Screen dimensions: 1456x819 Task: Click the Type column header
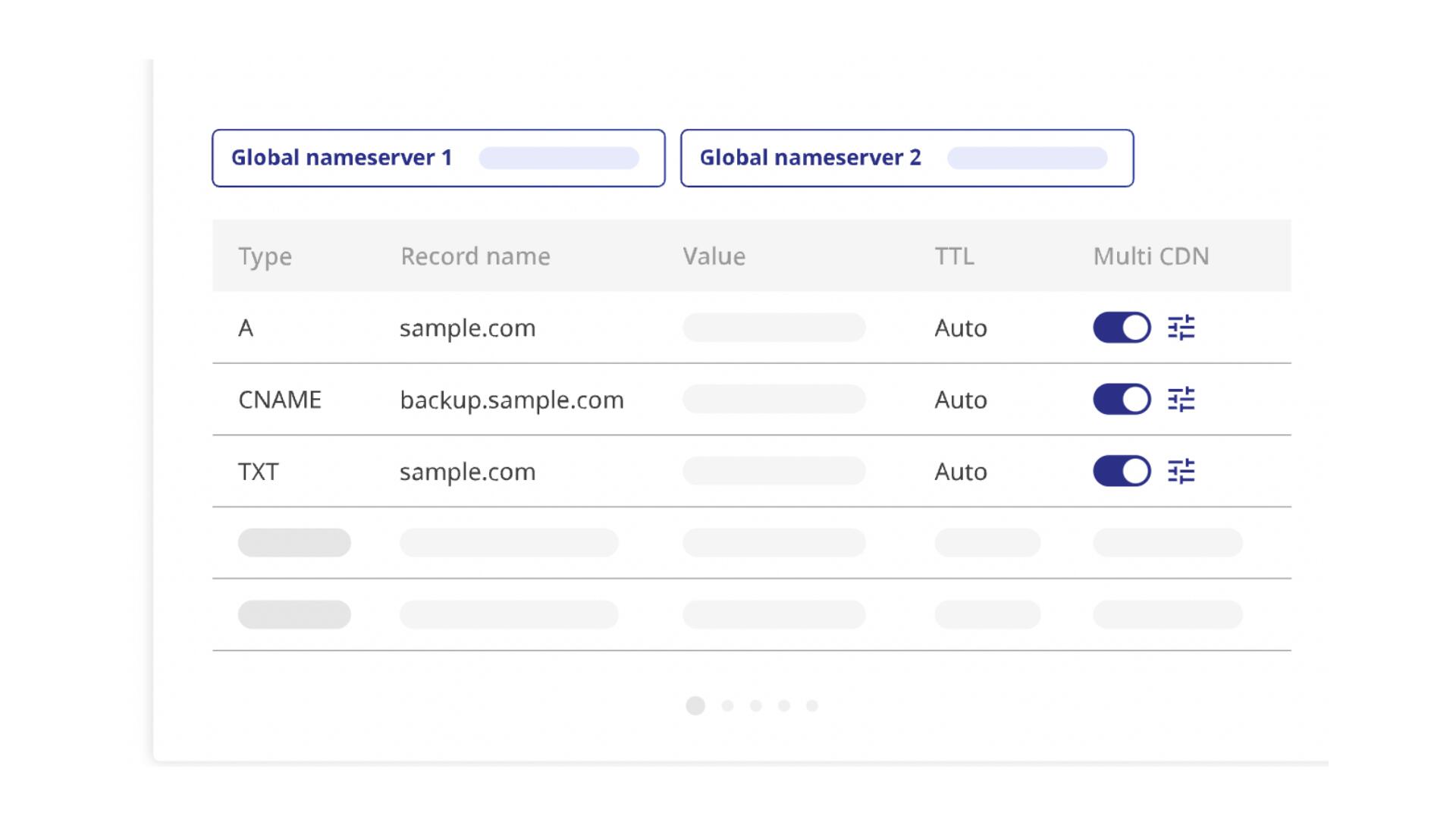[265, 256]
